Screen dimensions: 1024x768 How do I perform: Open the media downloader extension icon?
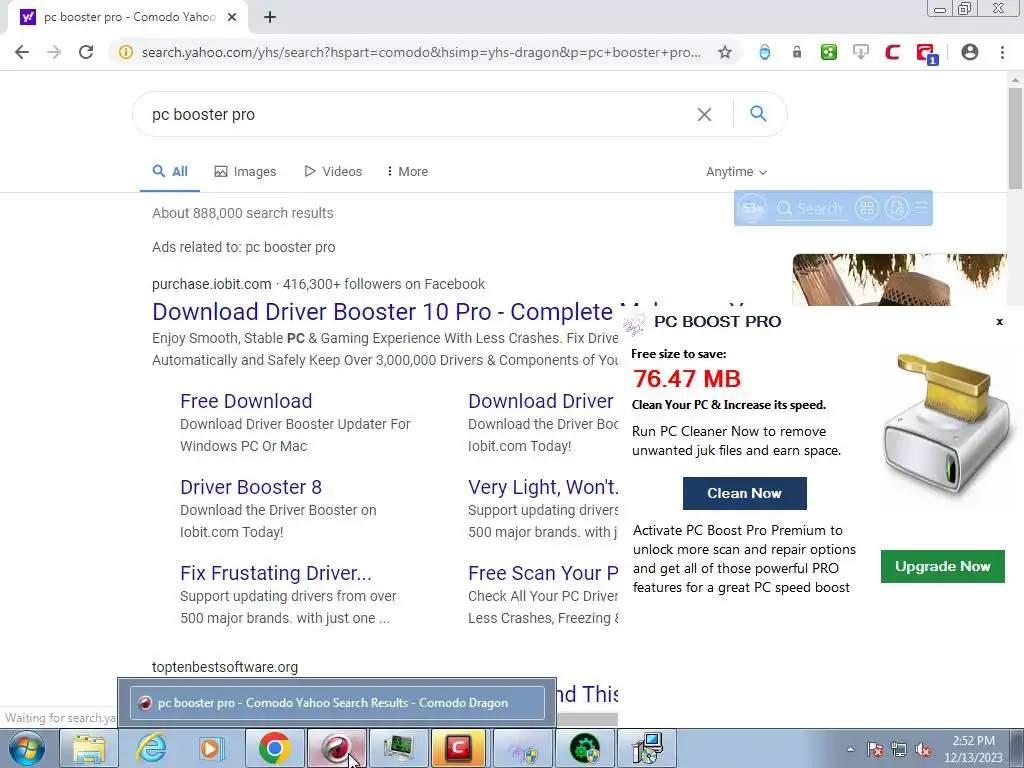(x=861, y=52)
